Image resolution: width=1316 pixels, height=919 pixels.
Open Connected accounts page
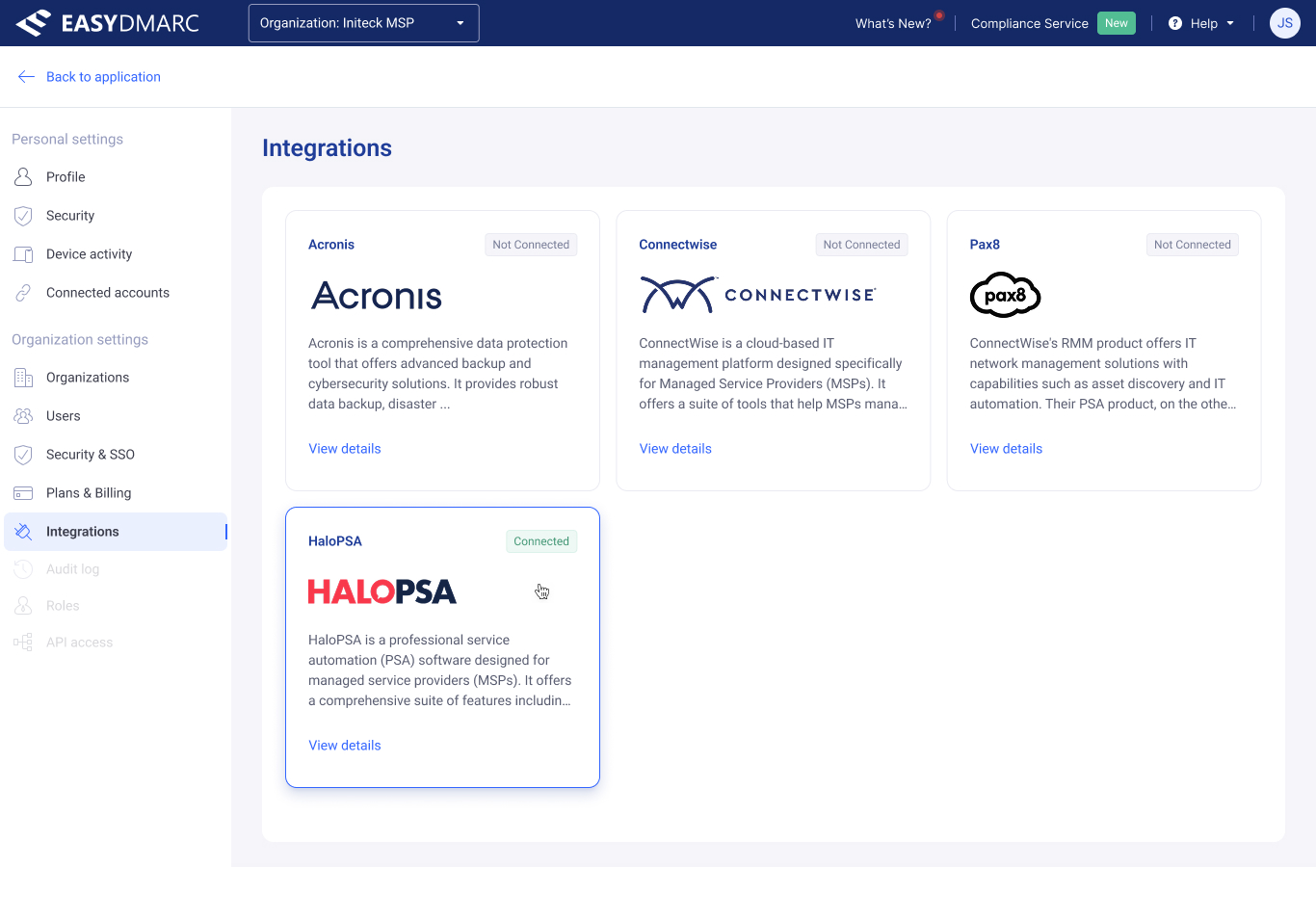(x=108, y=293)
